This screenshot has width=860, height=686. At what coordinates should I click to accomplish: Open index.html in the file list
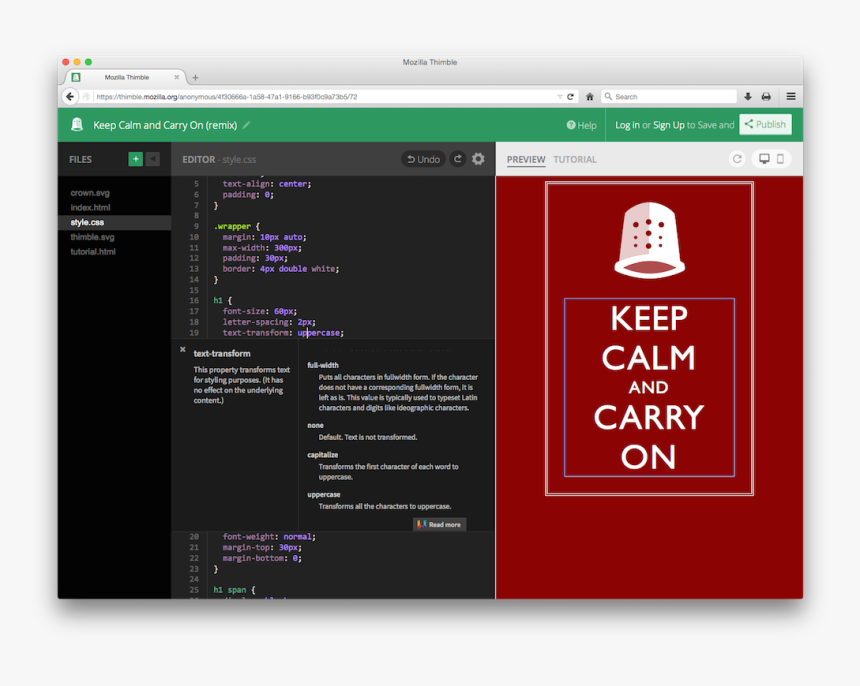point(90,207)
